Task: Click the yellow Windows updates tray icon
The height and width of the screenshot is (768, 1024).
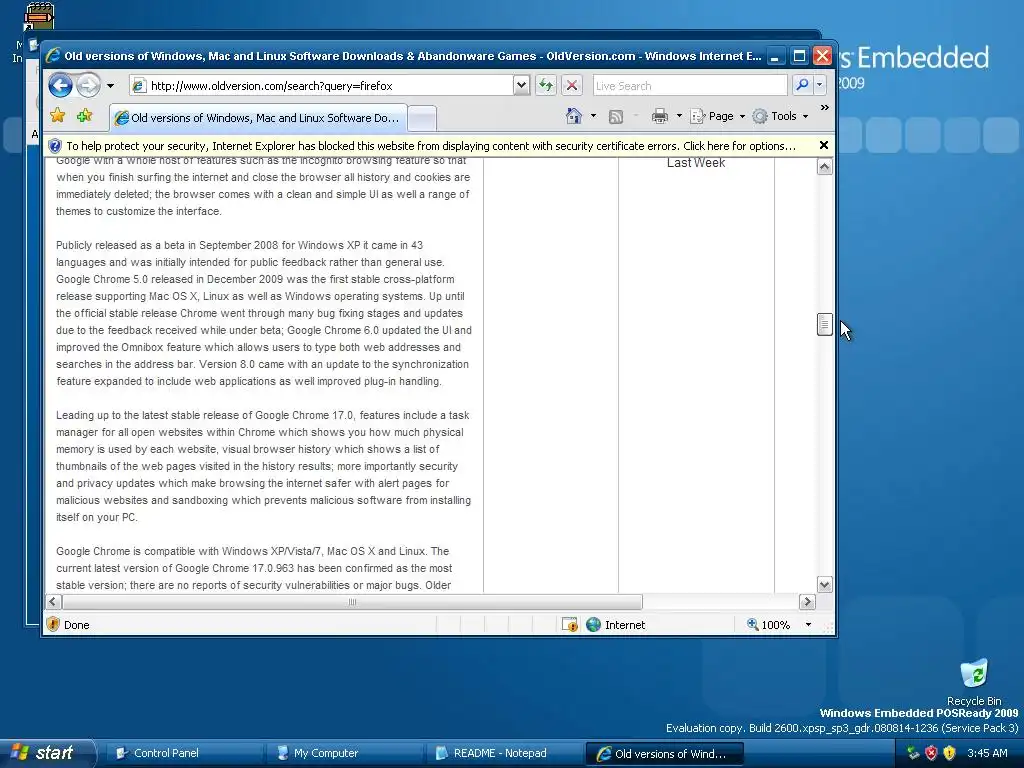Action: (x=949, y=753)
